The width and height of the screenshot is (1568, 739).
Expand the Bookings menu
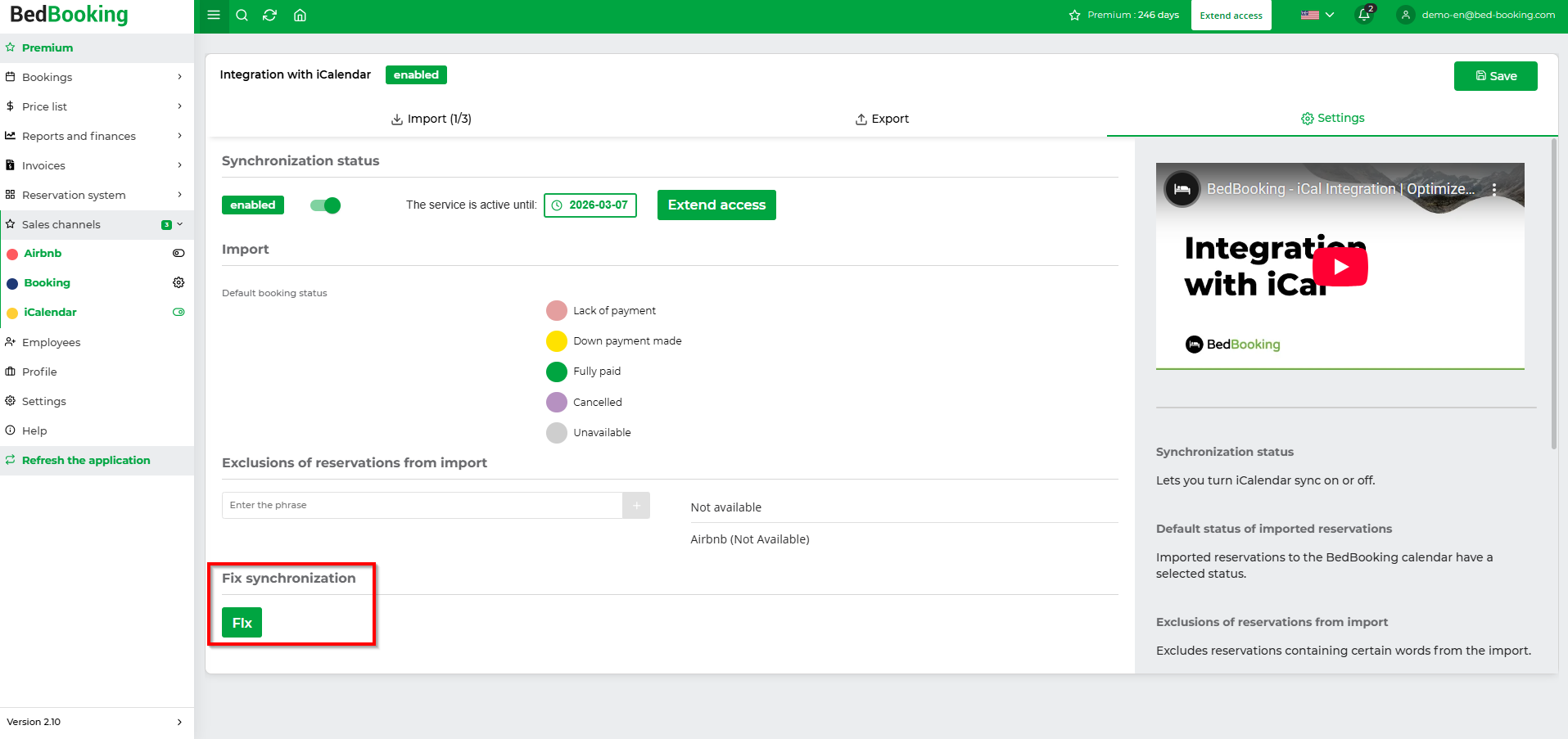click(97, 77)
